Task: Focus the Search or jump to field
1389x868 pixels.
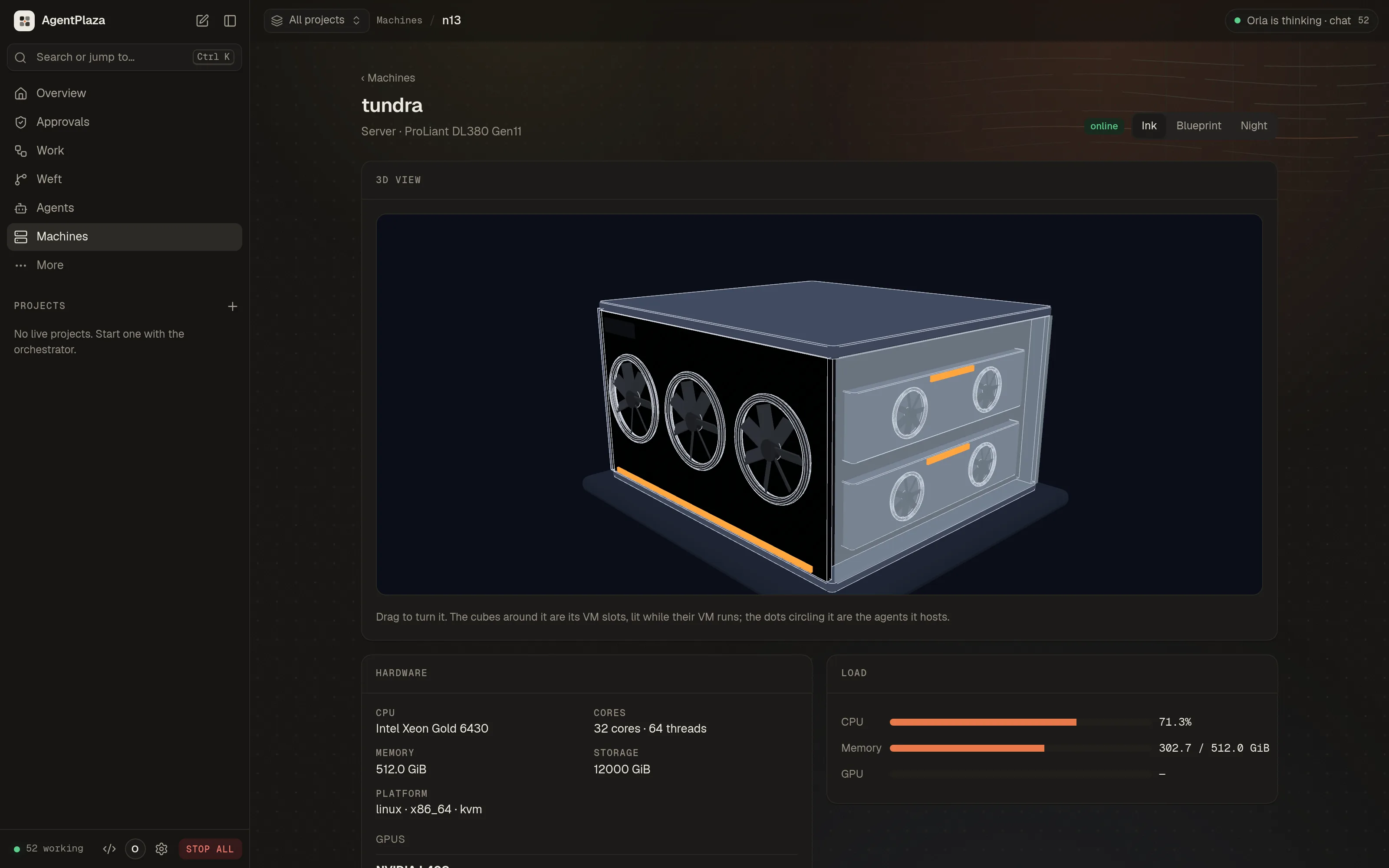Action: [125, 57]
